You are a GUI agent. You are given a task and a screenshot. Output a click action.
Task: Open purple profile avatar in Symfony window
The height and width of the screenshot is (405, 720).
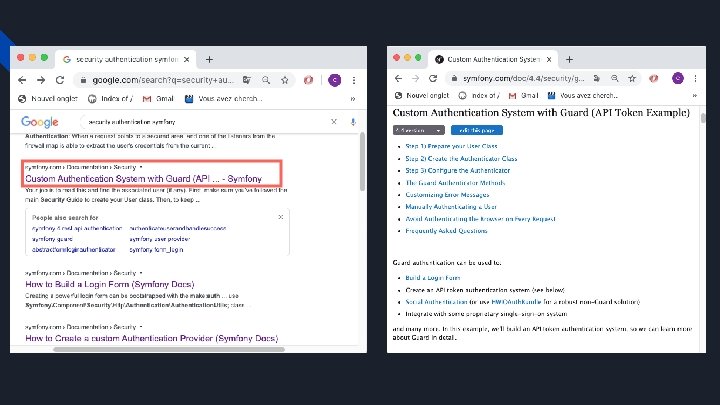point(678,79)
